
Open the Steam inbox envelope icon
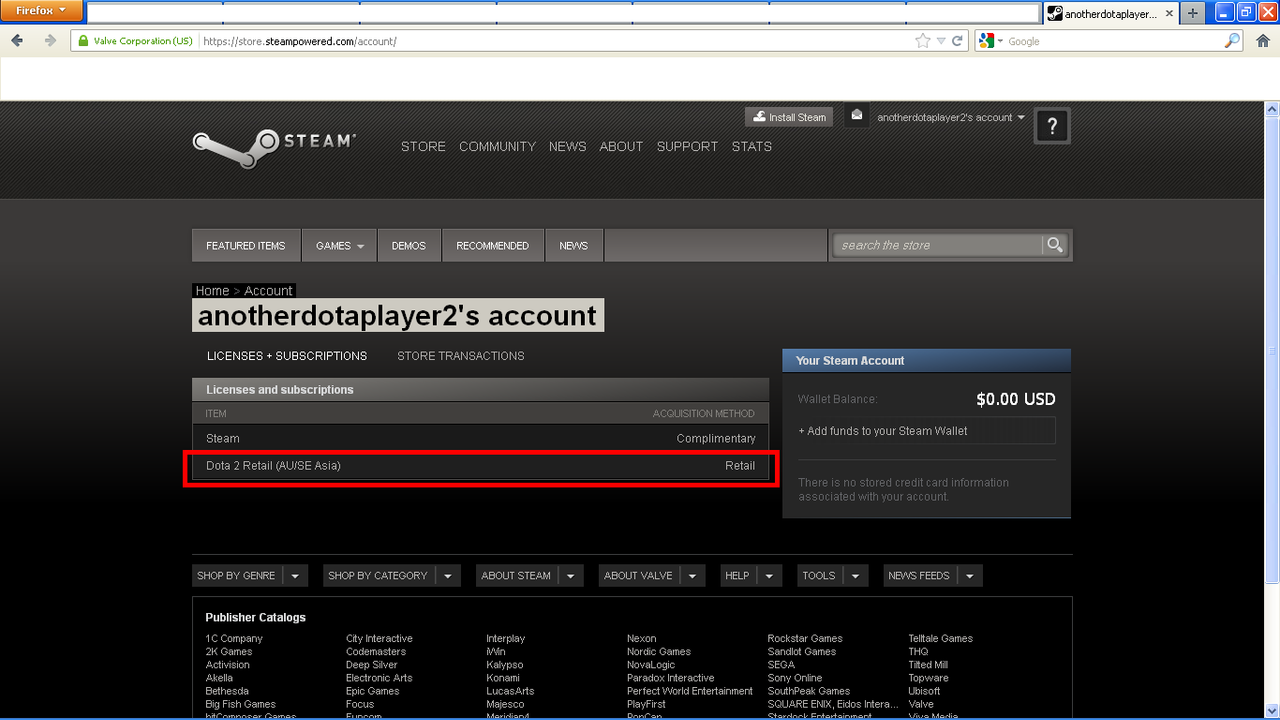tap(857, 116)
